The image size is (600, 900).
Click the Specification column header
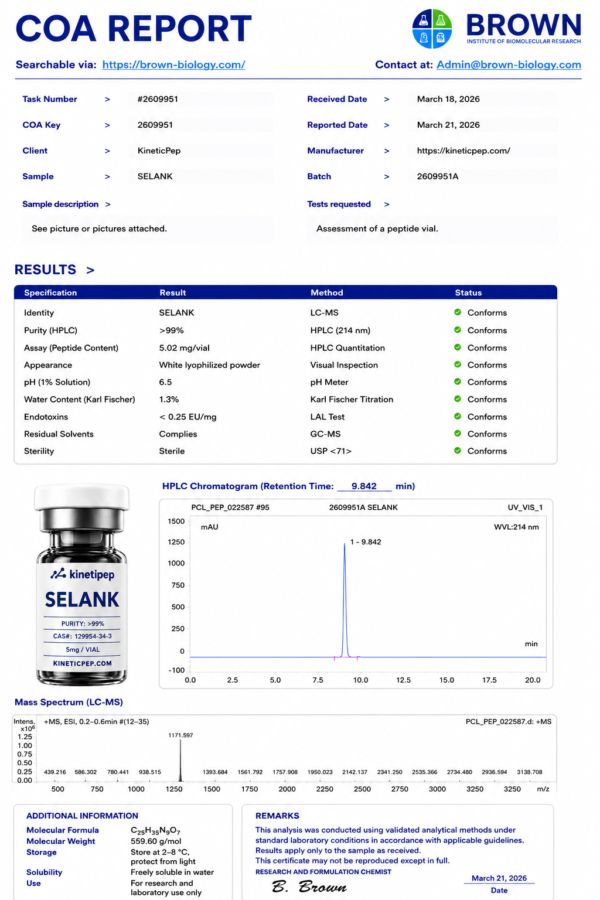[51, 293]
